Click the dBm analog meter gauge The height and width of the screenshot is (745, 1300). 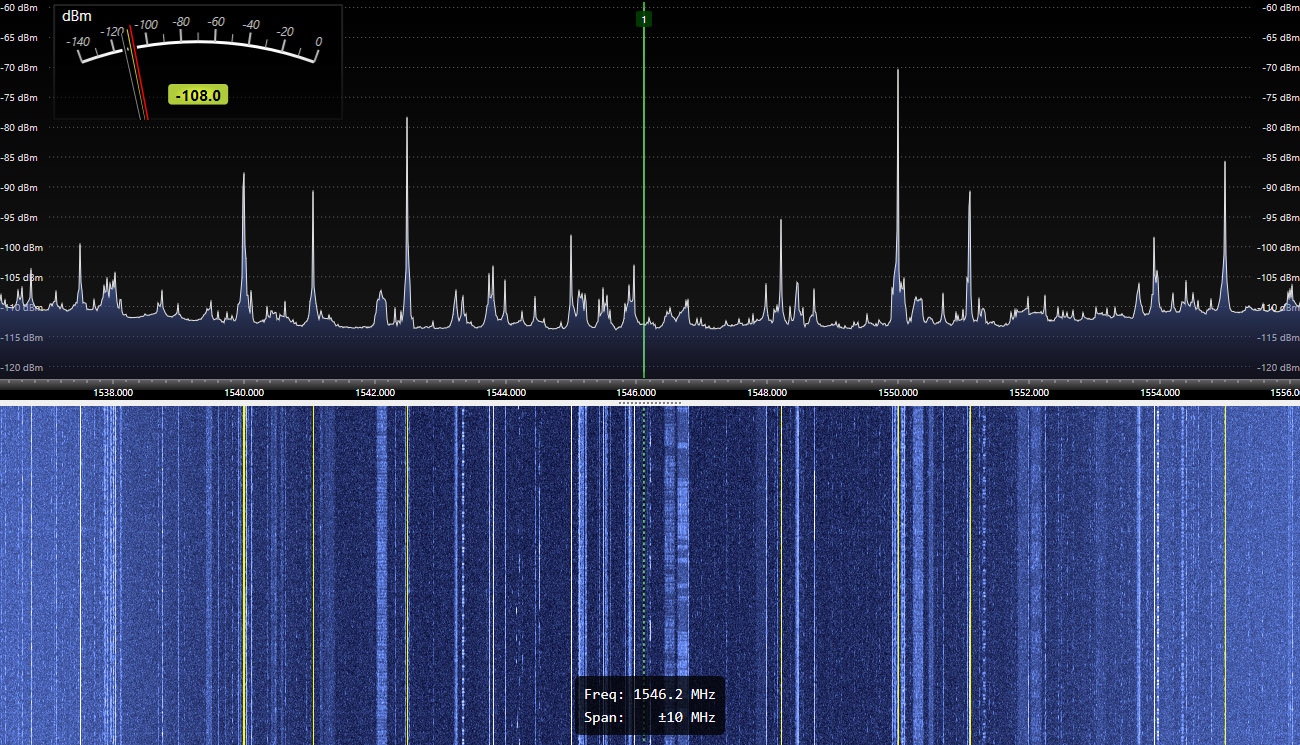tap(197, 62)
